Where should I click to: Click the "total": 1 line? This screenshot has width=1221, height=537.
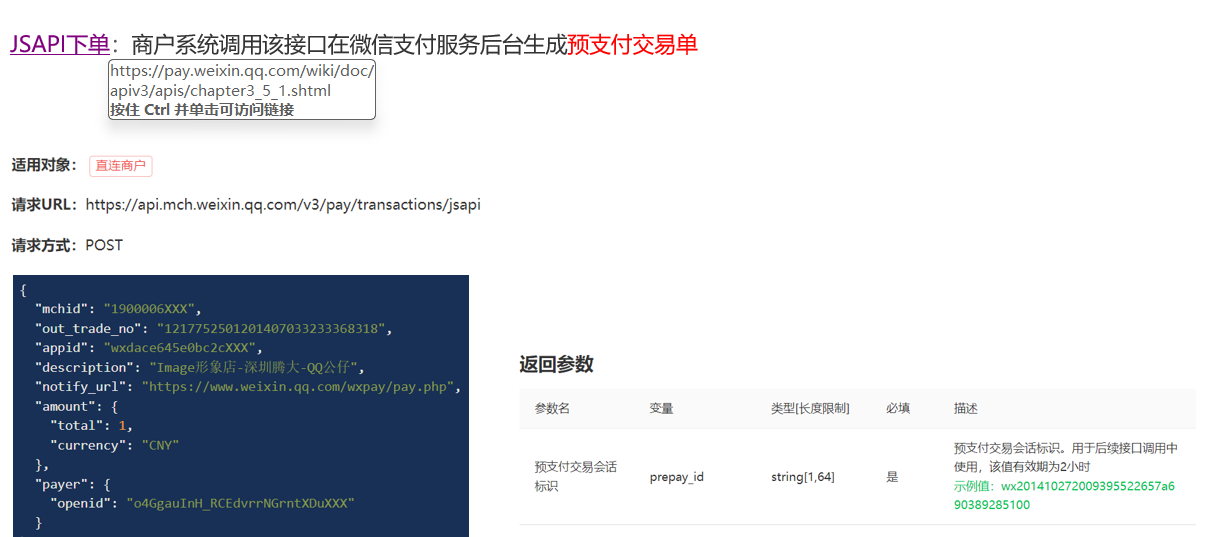[x=91, y=426]
